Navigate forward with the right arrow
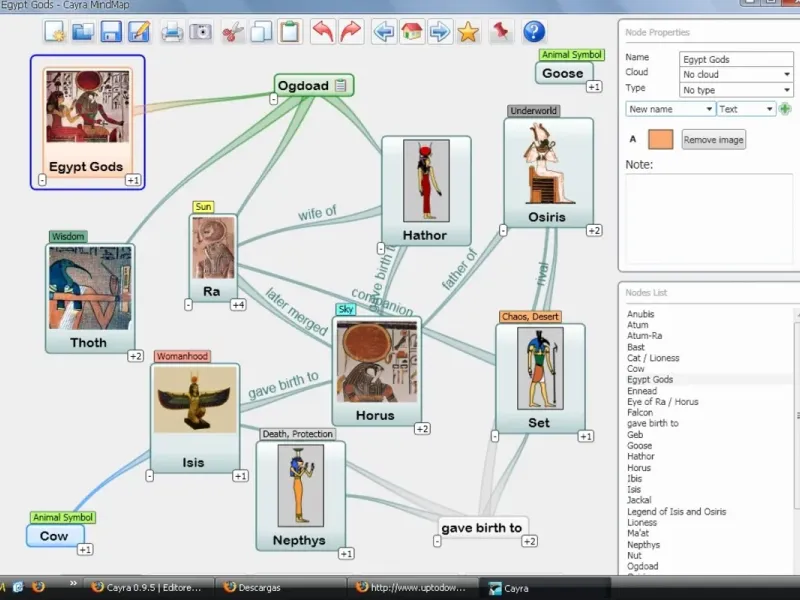 coord(440,32)
